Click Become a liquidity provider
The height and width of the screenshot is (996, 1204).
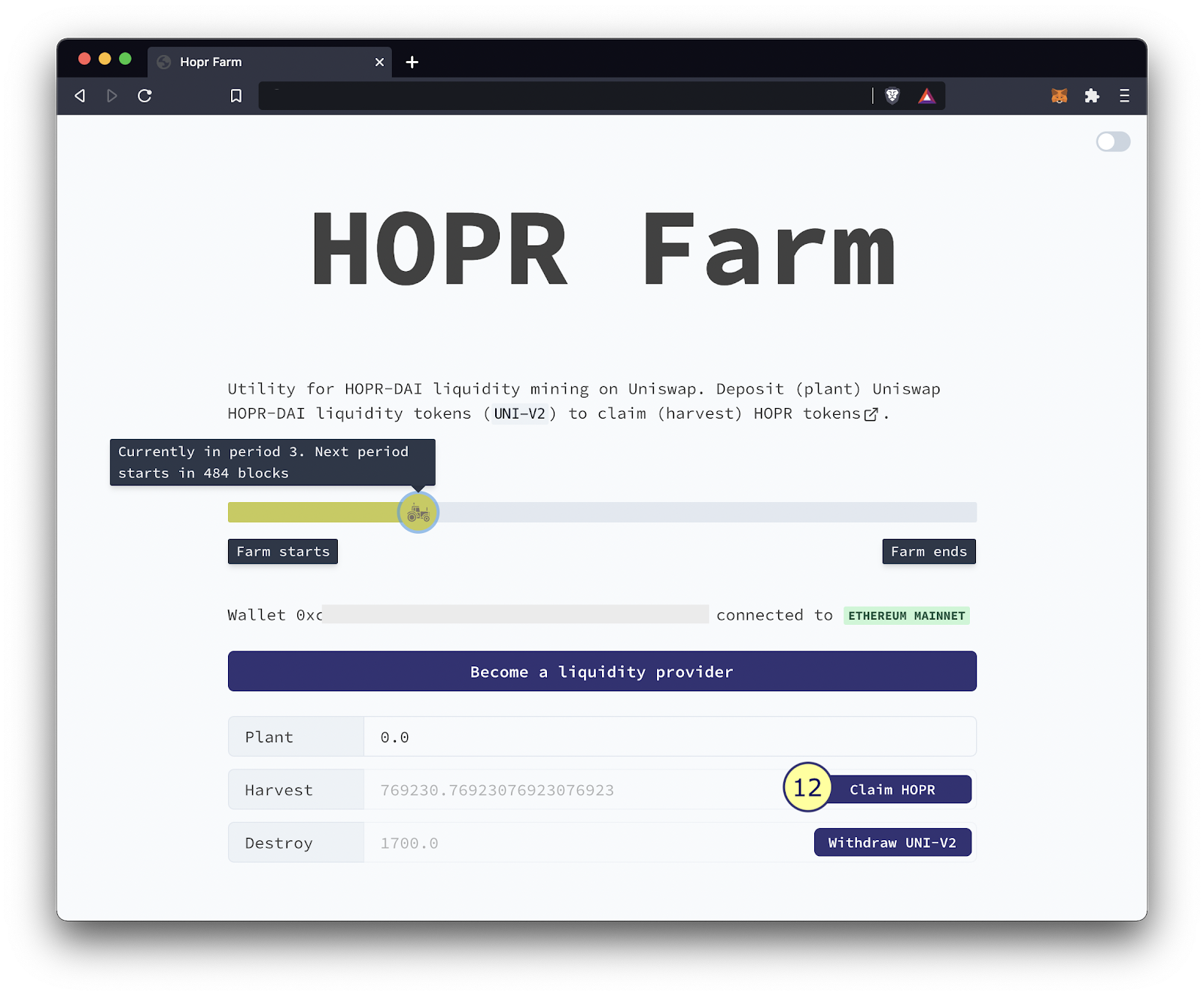[602, 671]
